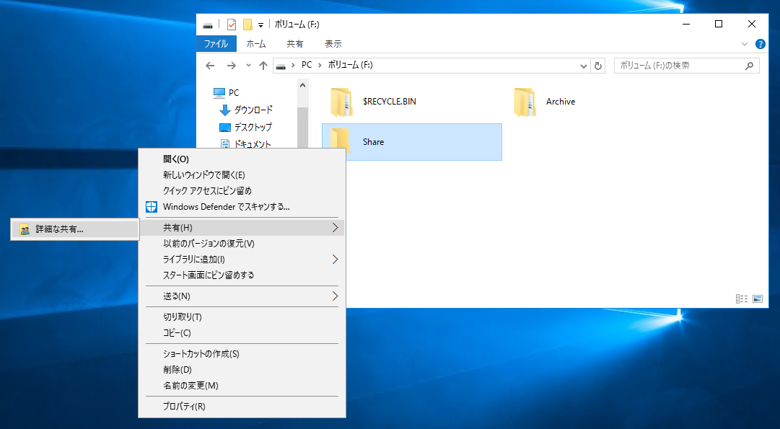
Task: Open the address bar history dropdown
Action: (584, 66)
